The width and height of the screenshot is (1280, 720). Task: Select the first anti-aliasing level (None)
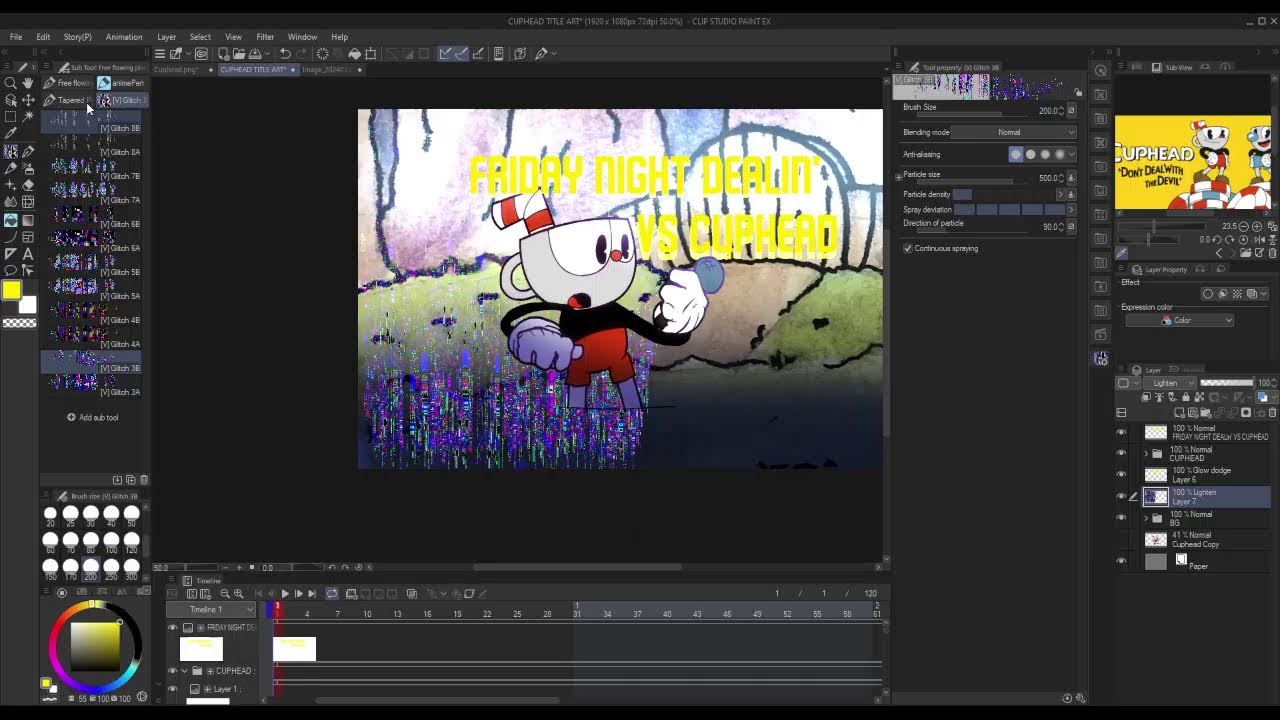(1016, 154)
